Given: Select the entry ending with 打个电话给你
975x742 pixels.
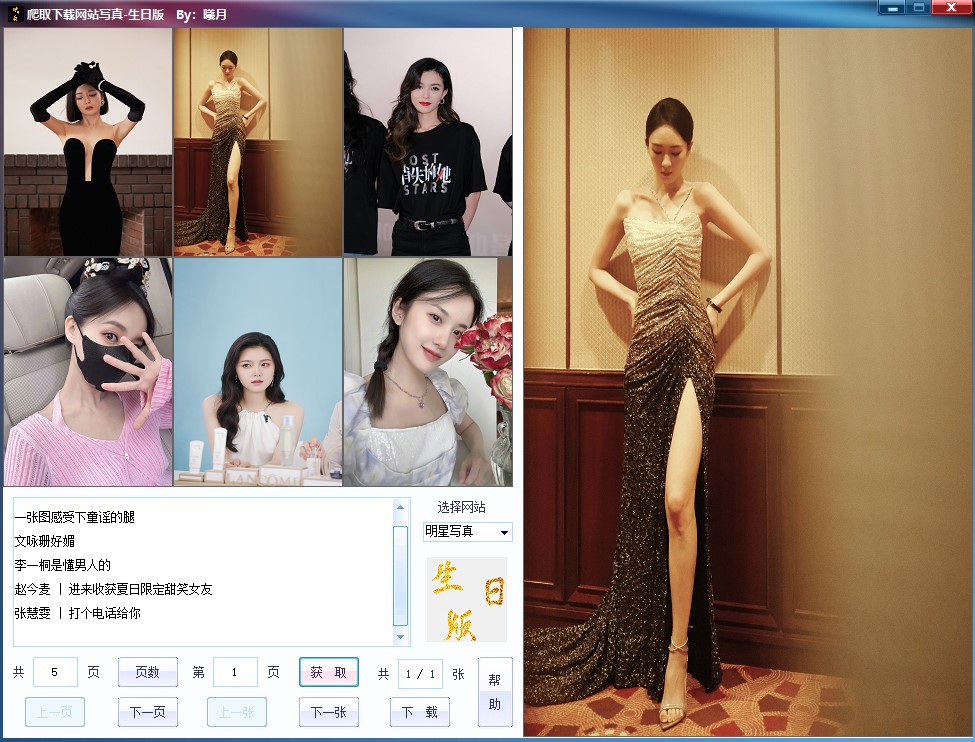Looking at the screenshot, I should [77, 613].
